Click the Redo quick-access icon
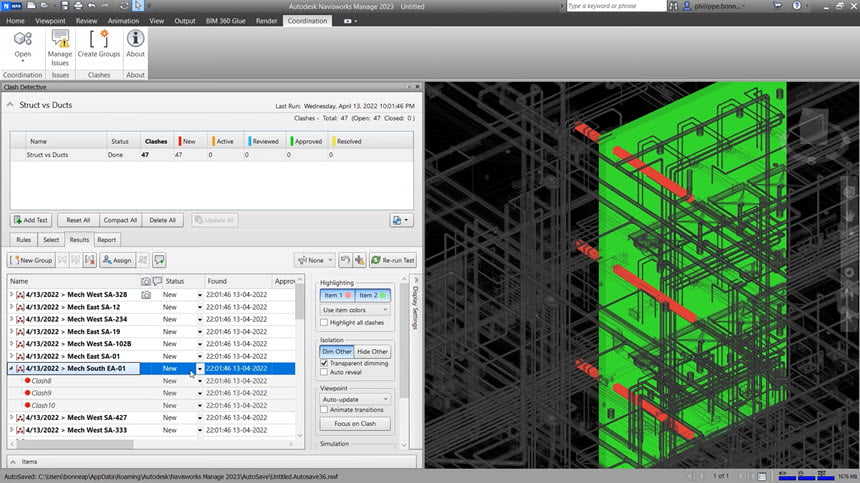 pyautogui.click(x=105, y=6)
